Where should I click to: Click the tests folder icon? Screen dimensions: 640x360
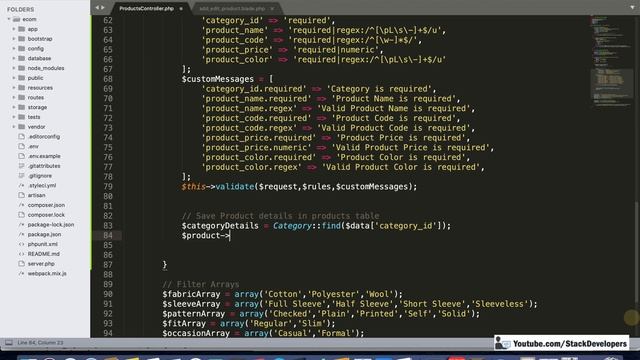point(22,117)
